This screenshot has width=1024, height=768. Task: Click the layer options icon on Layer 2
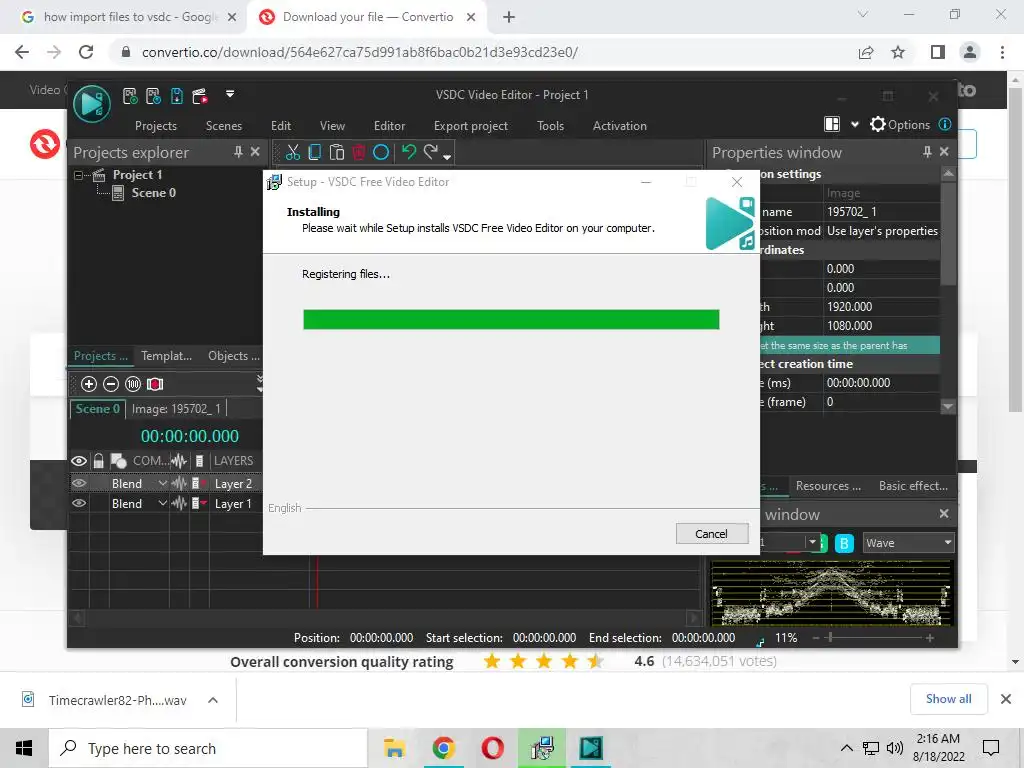click(x=198, y=484)
